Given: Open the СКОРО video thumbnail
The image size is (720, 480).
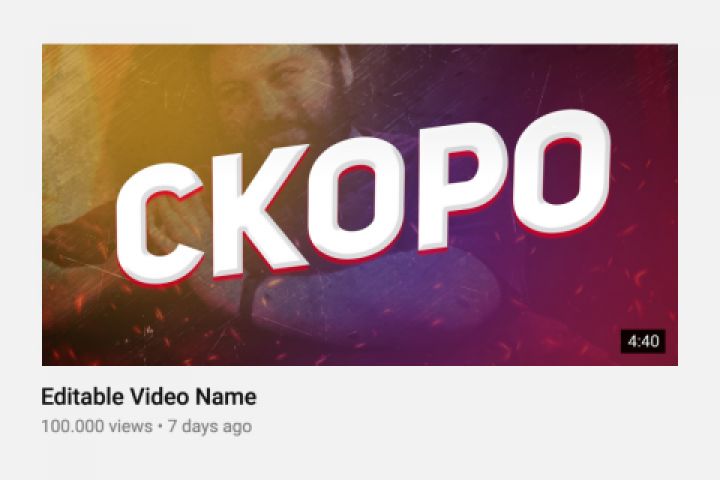Looking at the screenshot, I should pyautogui.click(x=360, y=205).
